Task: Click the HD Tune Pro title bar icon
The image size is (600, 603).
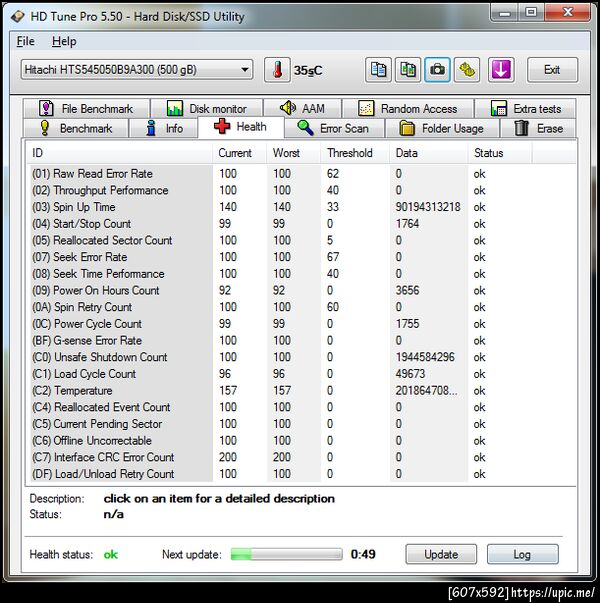Action: [x=18, y=17]
